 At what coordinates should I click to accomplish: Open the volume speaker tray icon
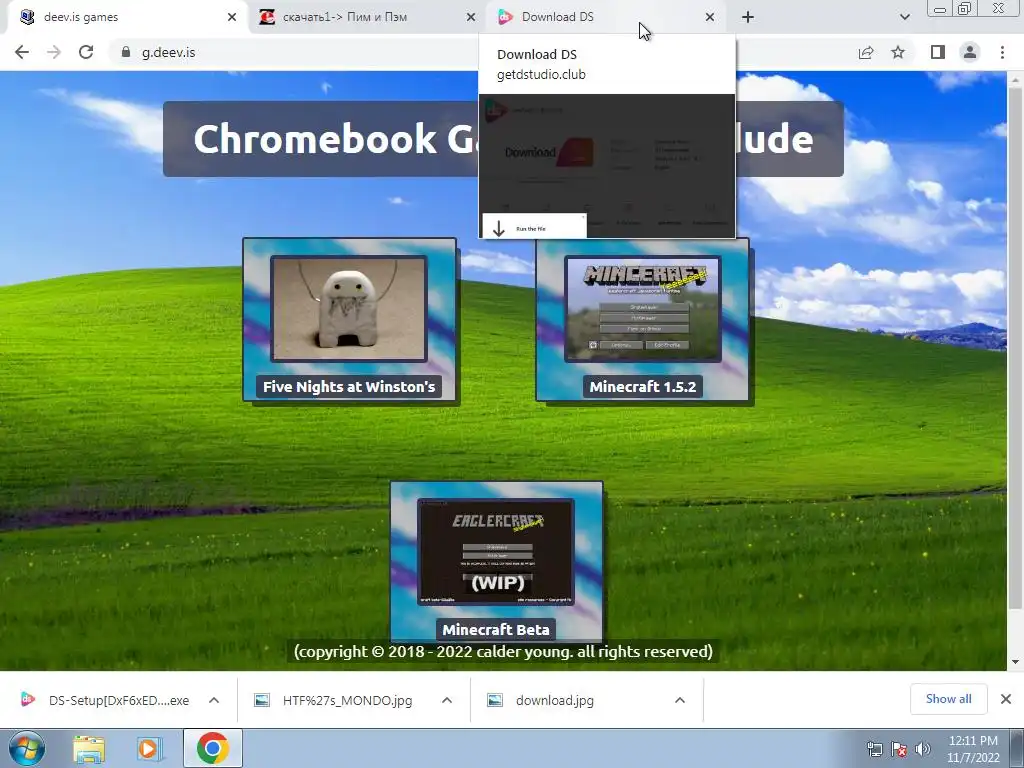tap(922, 749)
